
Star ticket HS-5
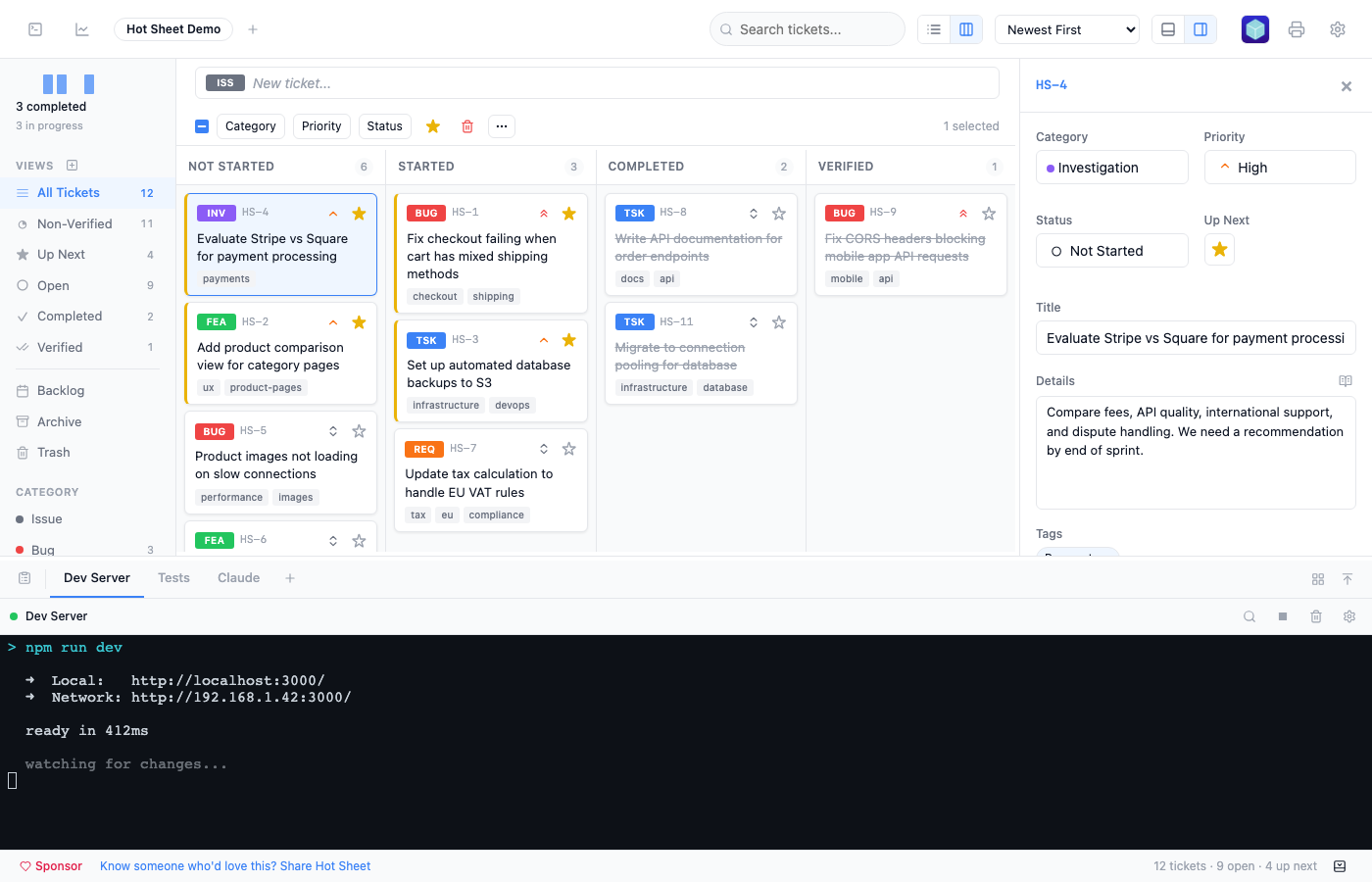point(359,431)
